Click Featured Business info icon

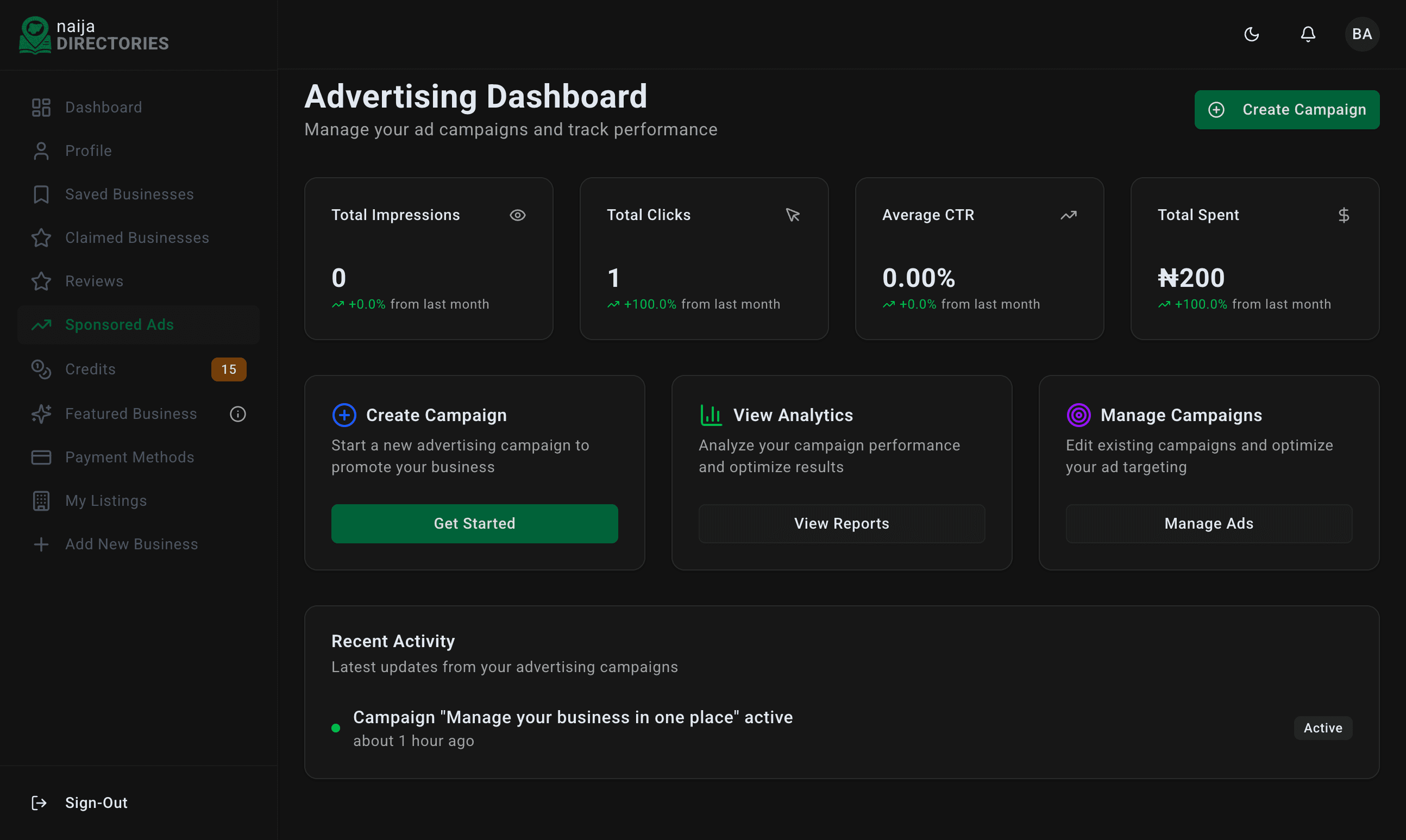tap(237, 414)
